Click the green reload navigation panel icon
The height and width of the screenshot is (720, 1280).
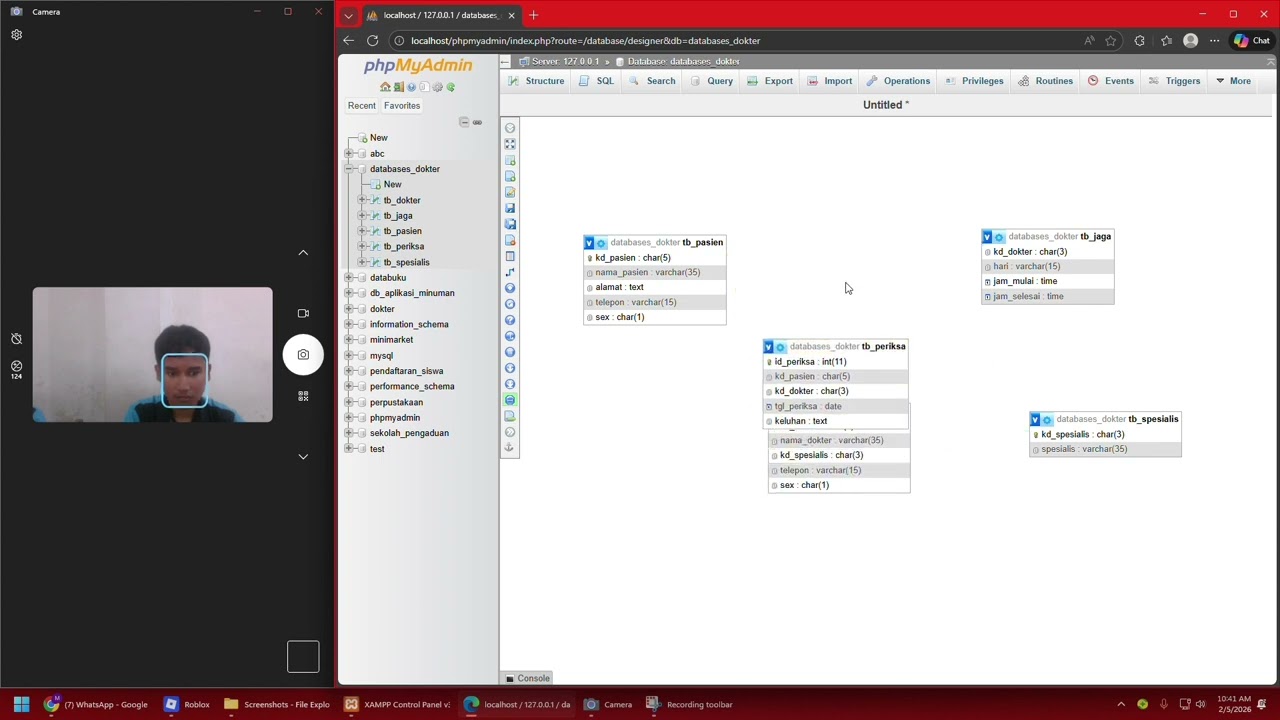tap(450, 87)
